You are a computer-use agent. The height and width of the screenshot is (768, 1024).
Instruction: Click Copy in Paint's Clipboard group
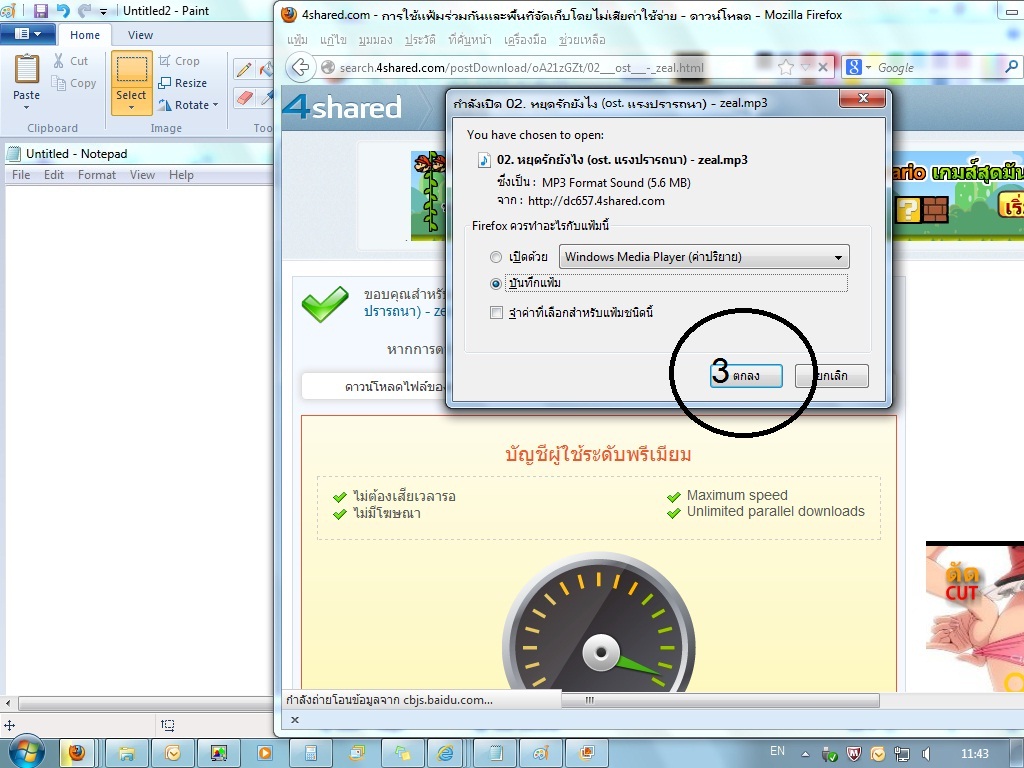click(x=74, y=83)
